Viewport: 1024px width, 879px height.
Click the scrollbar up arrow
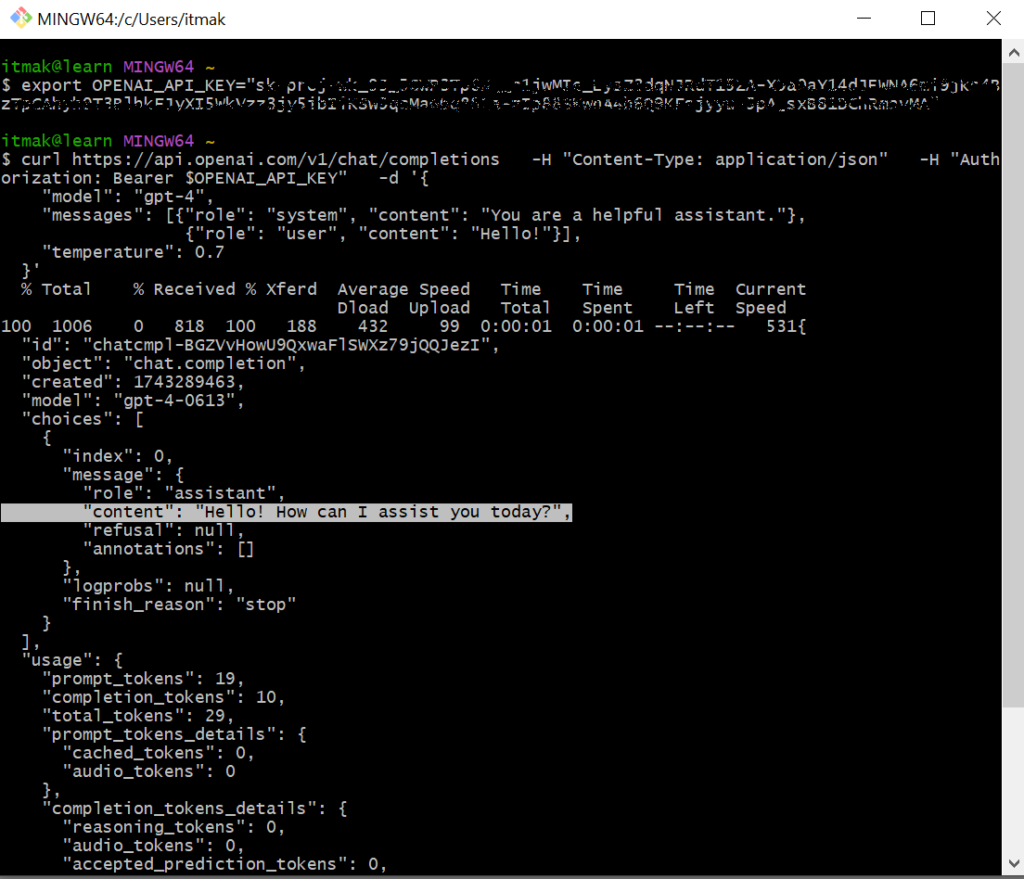[x=1013, y=52]
